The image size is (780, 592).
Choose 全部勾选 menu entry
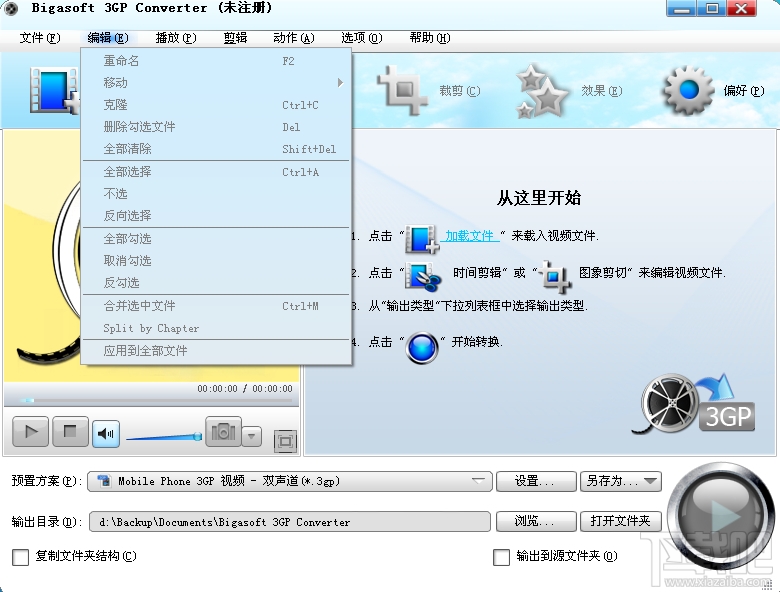pyautogui.click(x=216, y=239)
